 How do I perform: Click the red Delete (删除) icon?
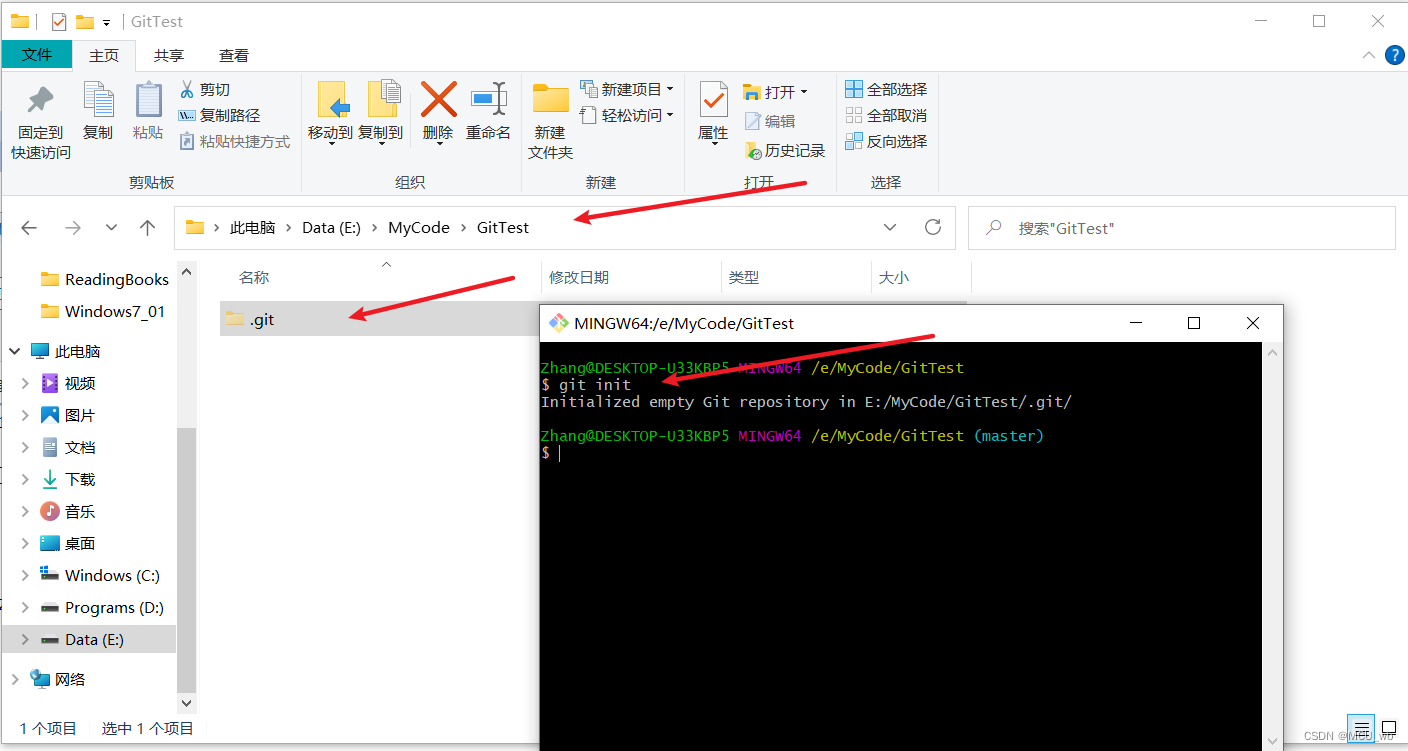438,99
